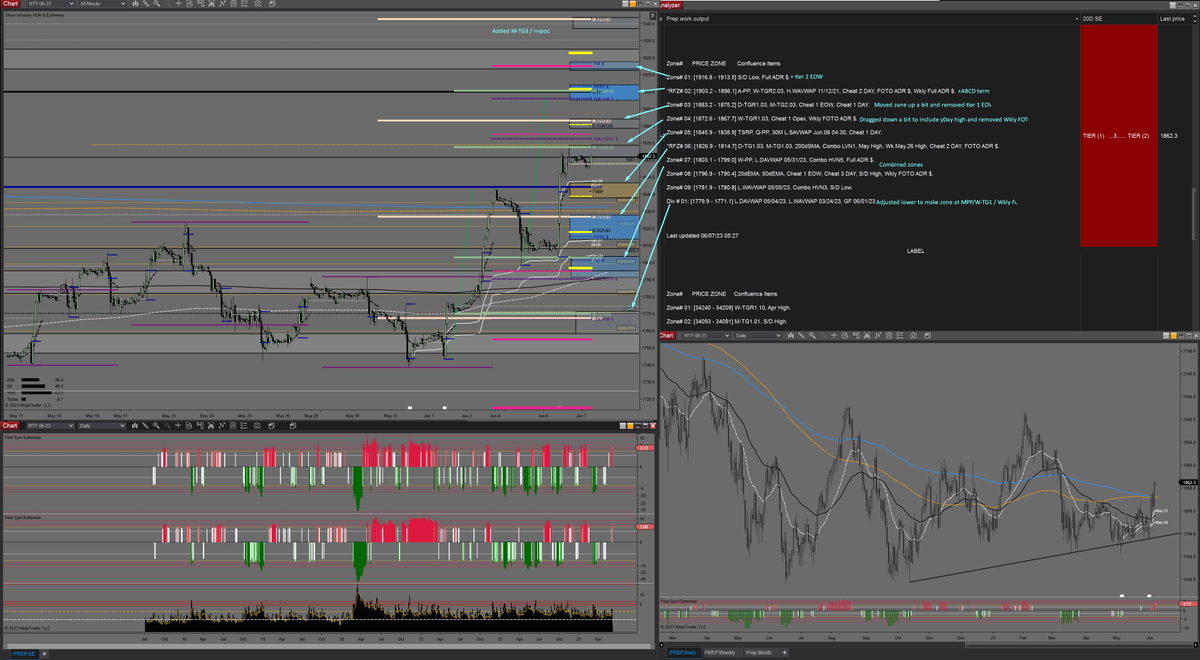The height and width of the screenshot is (660, 1200).
Task: Click camera icon in bottom-left Daily chart toolbar
Action: [x=258, y=426]
